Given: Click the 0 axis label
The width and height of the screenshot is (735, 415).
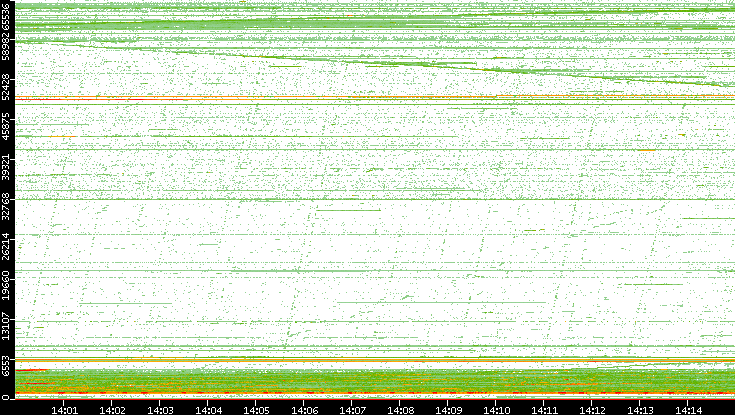Looking at the screenshot, I should pyautogui.click(x=6, y=398).
